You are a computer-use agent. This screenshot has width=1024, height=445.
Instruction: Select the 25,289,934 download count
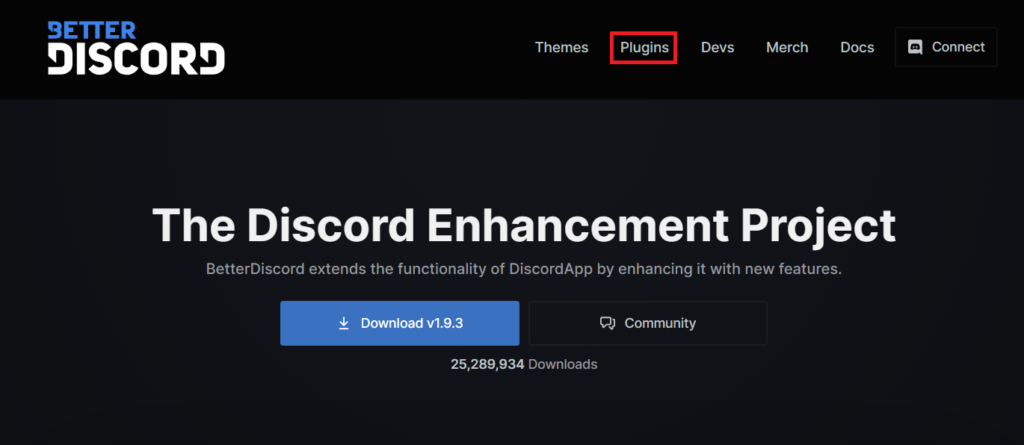coord(487,365)
